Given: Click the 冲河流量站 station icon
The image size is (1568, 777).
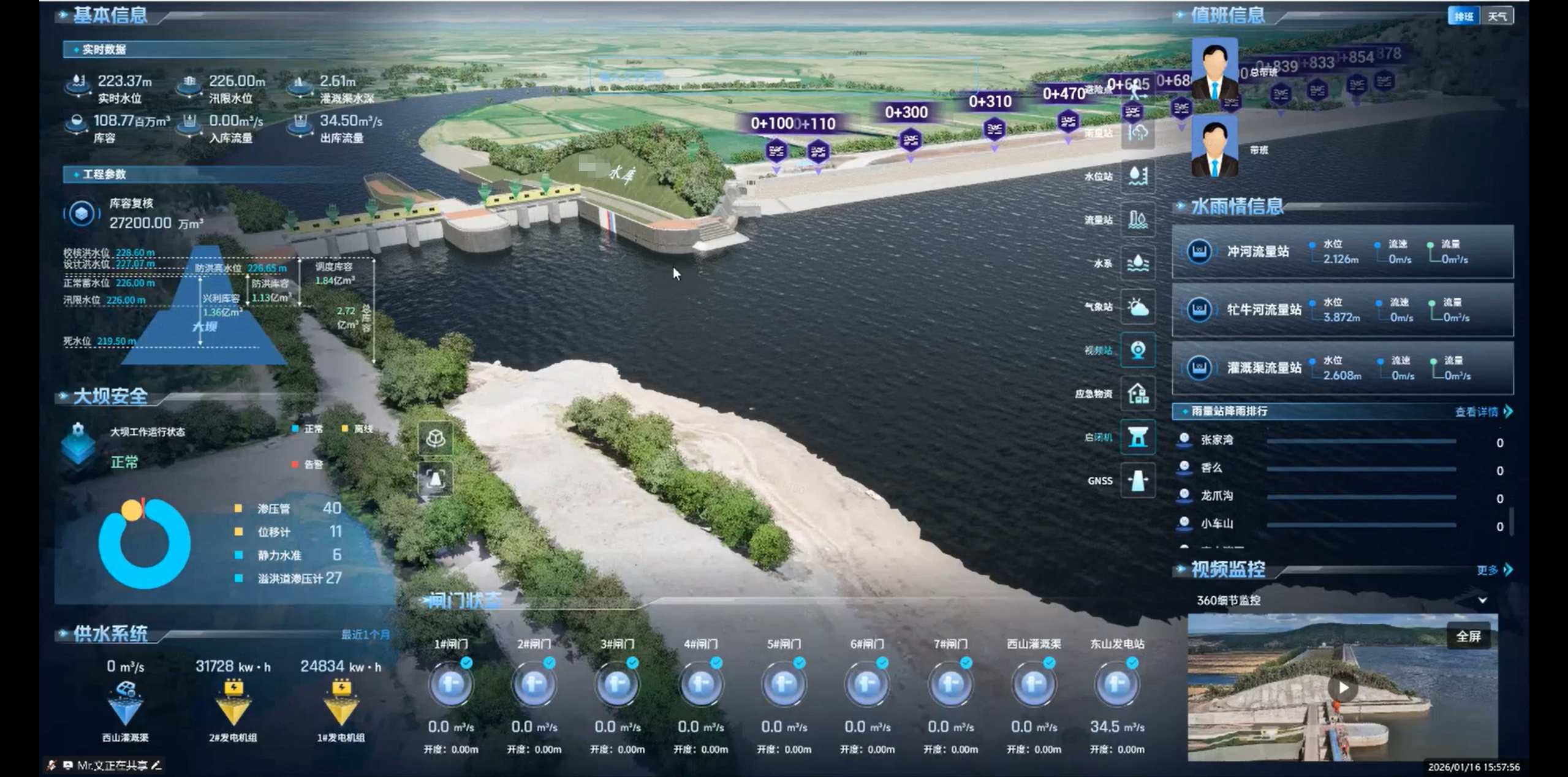Looking at the screenshot, I should (x=1199, y=251).
